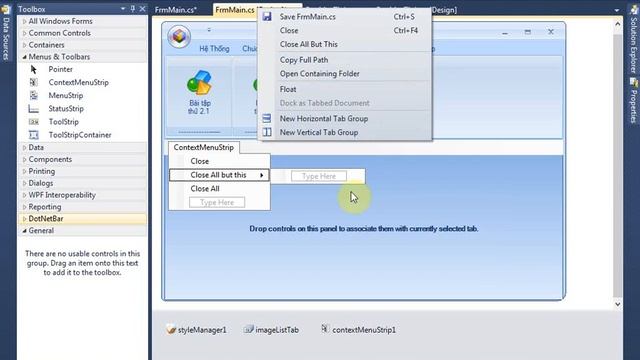Click the New Vertical Tab Group icon
The height and width of the screenshot is (360, 640).
pyautogui.click(x=267, y=132)
